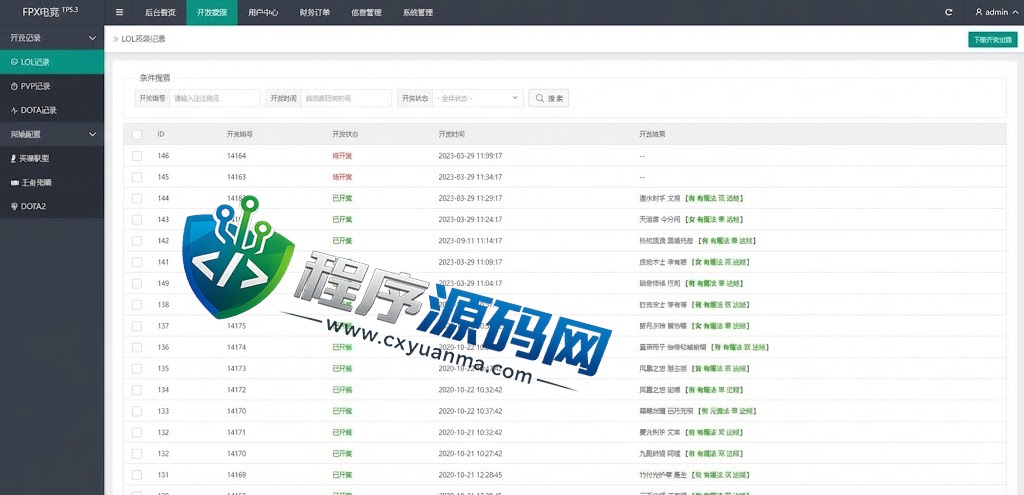Viewport: 1024px width, 495px height.
Task: Click red status text in row 146
Action: [342, 156]
